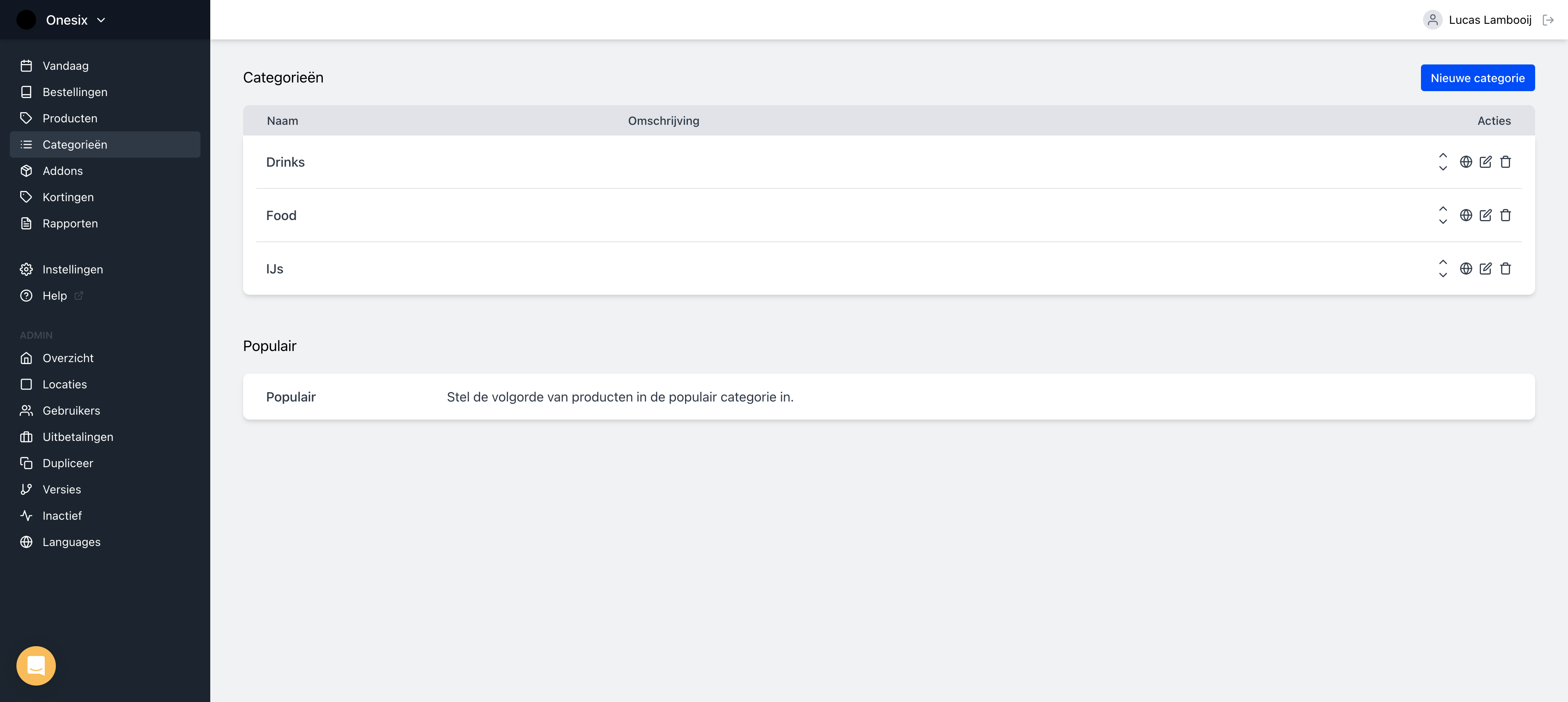Move IJs category down
Viewport: 1568px width, 702px height.
click(x=1443, y=275)
